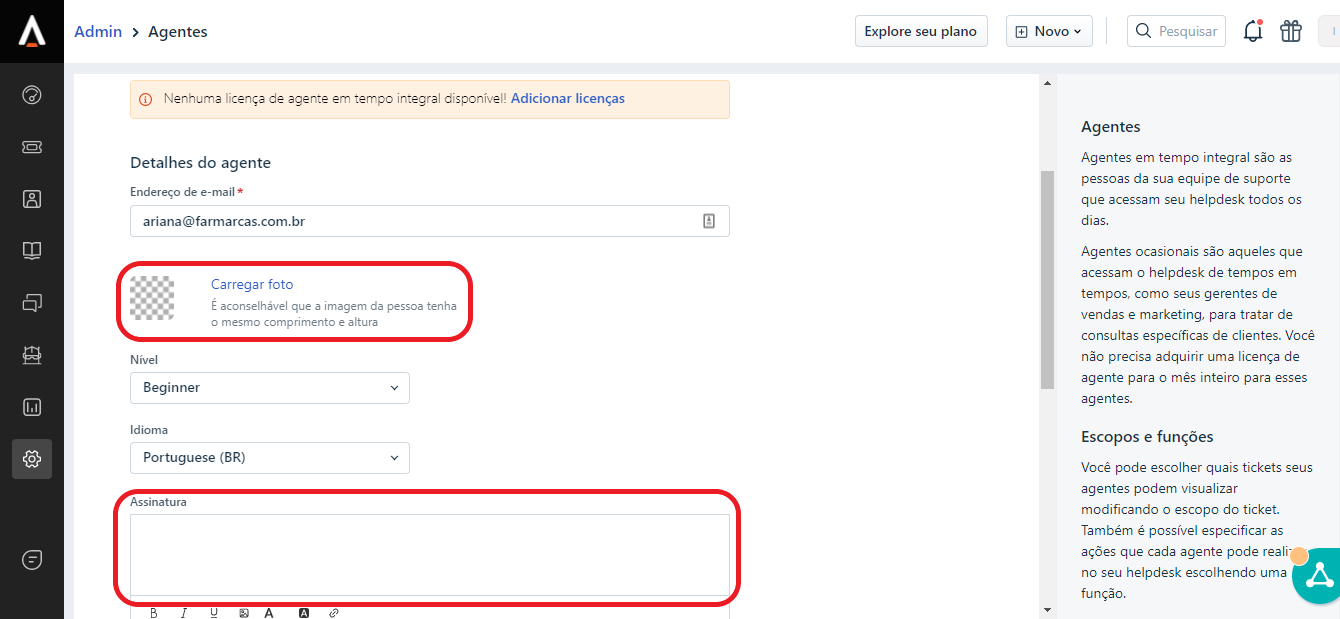Open the Nível dropdown showing Beginner
Viewport: 1340px width, 619px height.
[270, 388]
